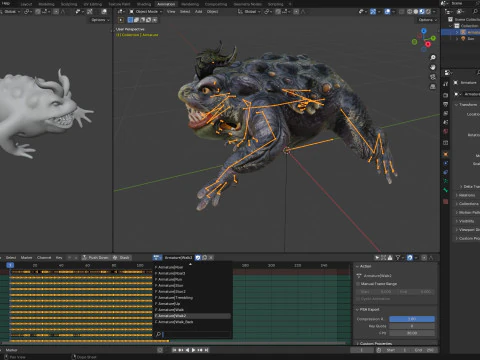Screen dimensions: 480x360
Task: Toggle snapping magnet in viewport header
Action: [x=278, y=11]
